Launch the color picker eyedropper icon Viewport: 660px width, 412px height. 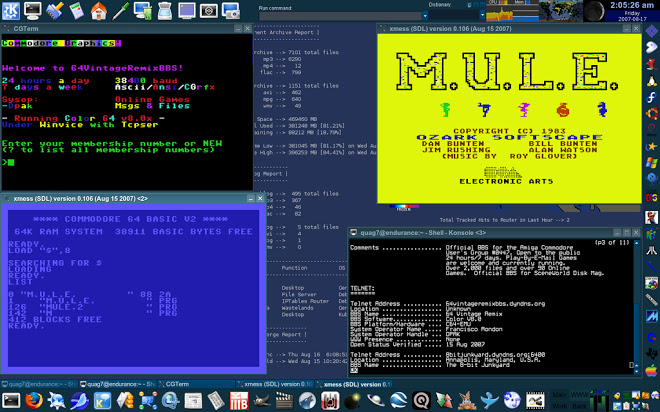pyautogui.click(x=120, y=11)
